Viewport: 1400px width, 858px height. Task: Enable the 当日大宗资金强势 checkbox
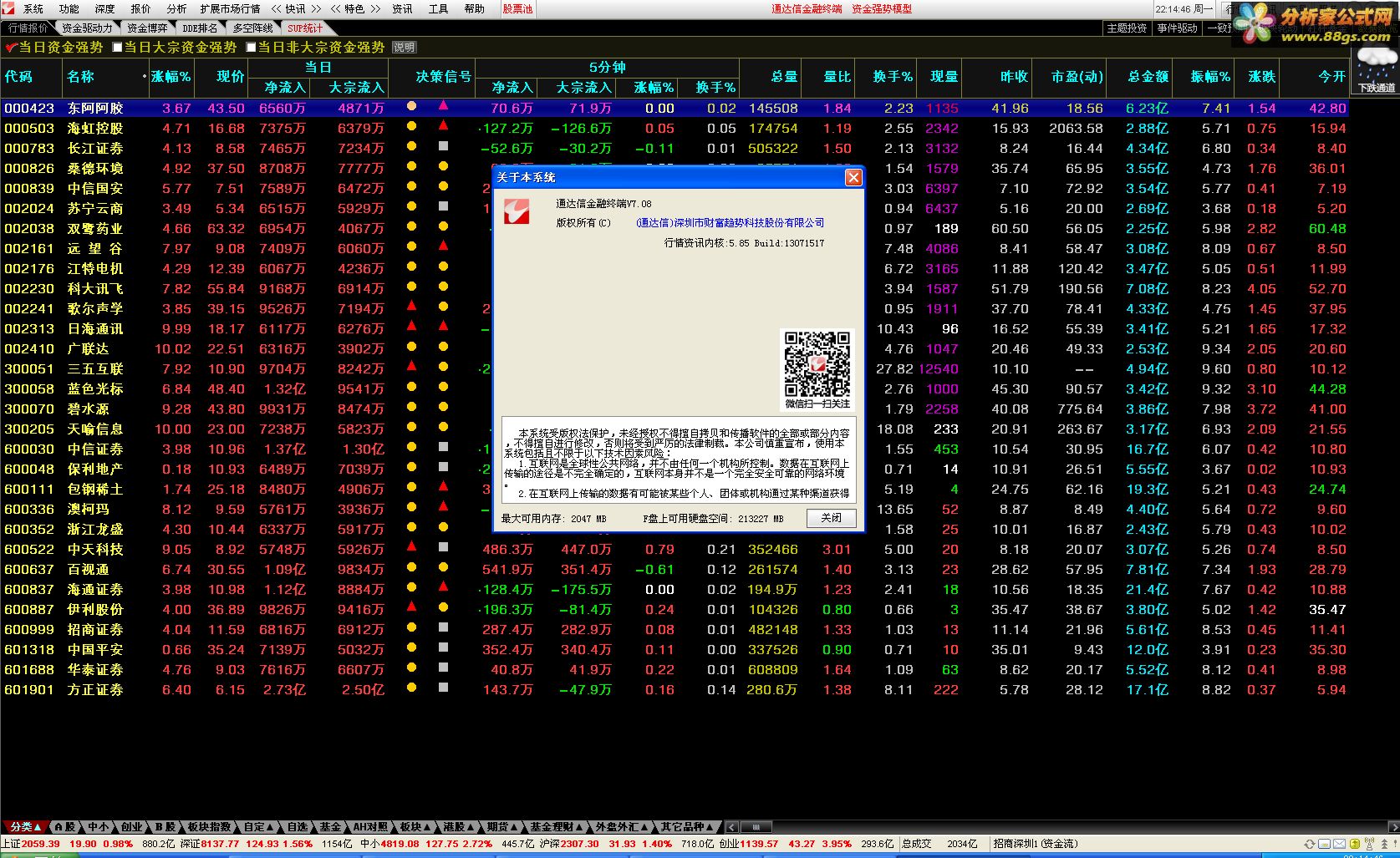[x=117, y=48]
